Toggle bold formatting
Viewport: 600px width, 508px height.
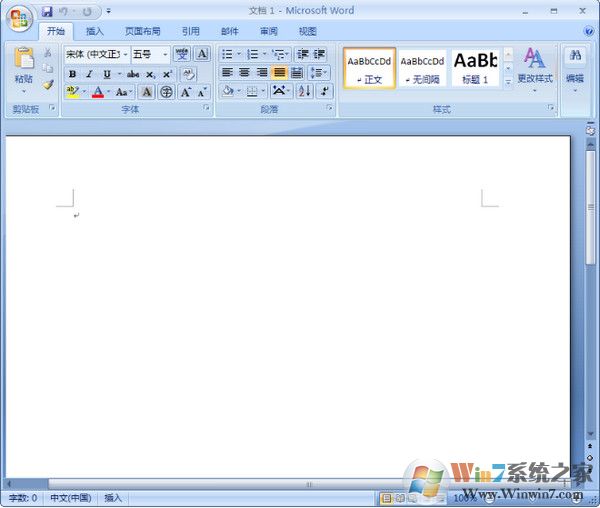tap(72, 74)
